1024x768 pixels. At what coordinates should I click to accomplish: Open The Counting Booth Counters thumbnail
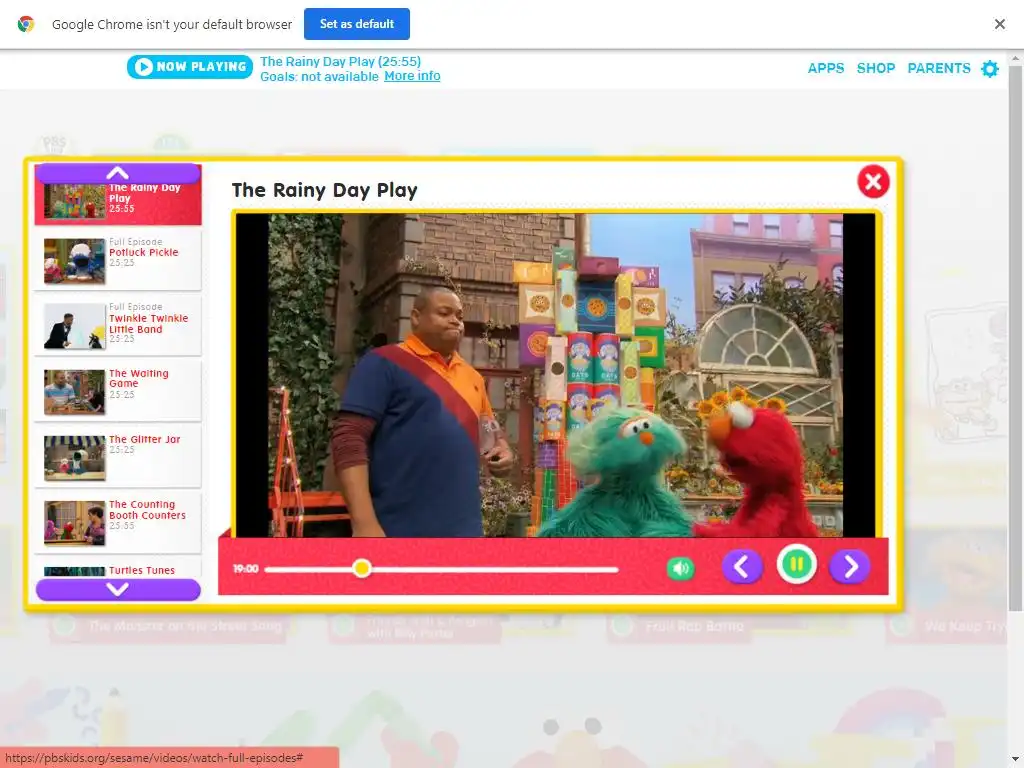coord(74,523)
